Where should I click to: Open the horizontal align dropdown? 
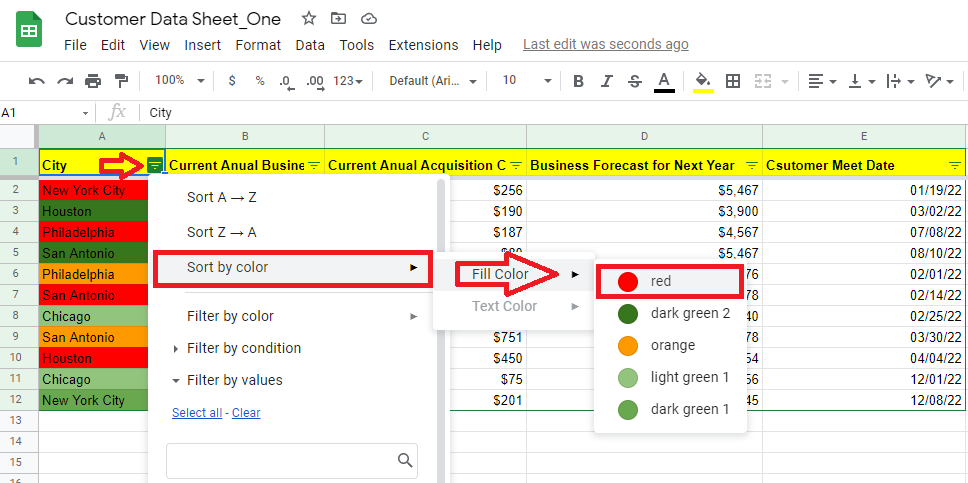click(822, 81)
